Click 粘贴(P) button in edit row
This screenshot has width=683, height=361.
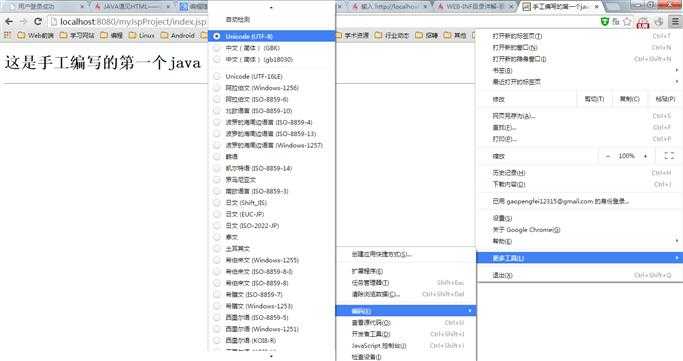tap(665, 99)
